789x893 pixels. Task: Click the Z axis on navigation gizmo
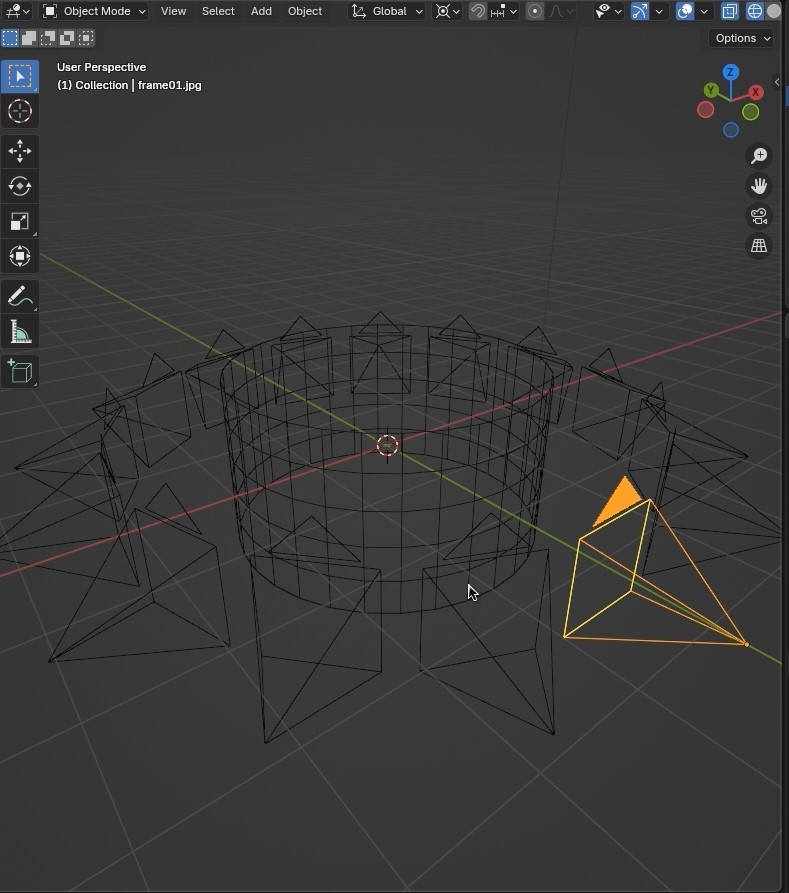point(731,72)
